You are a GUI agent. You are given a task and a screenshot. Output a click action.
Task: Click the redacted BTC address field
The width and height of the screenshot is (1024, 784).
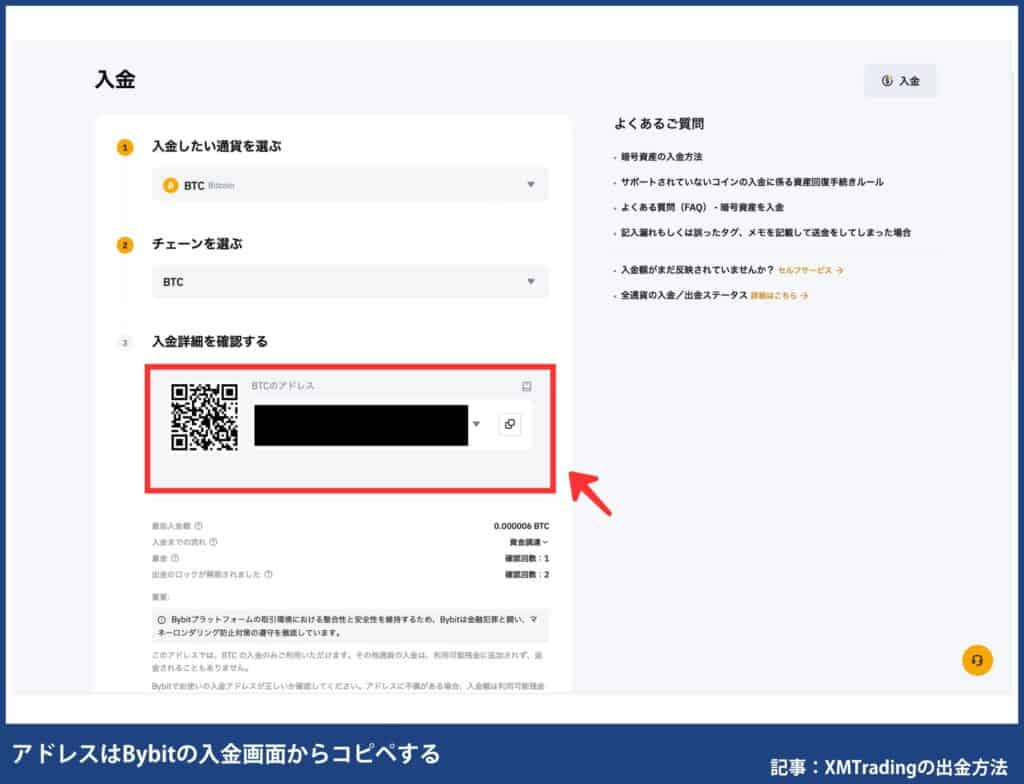pos(361,425)
